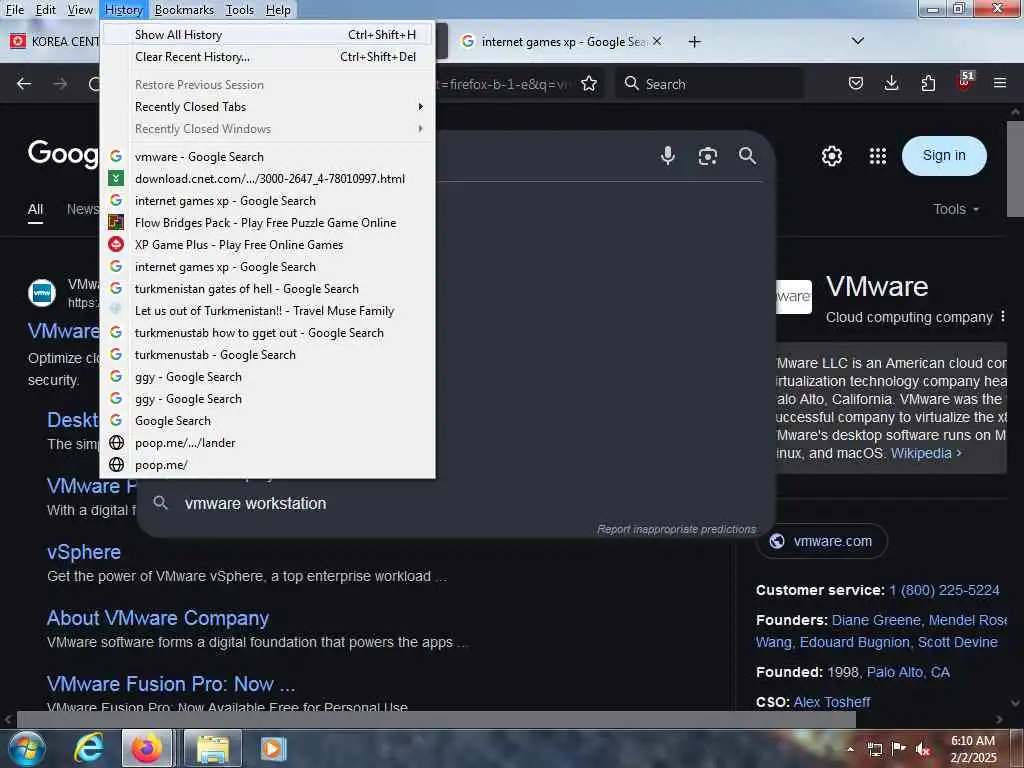Select the All results tab
Screen dimensions: 1024x768
[35, 210]
